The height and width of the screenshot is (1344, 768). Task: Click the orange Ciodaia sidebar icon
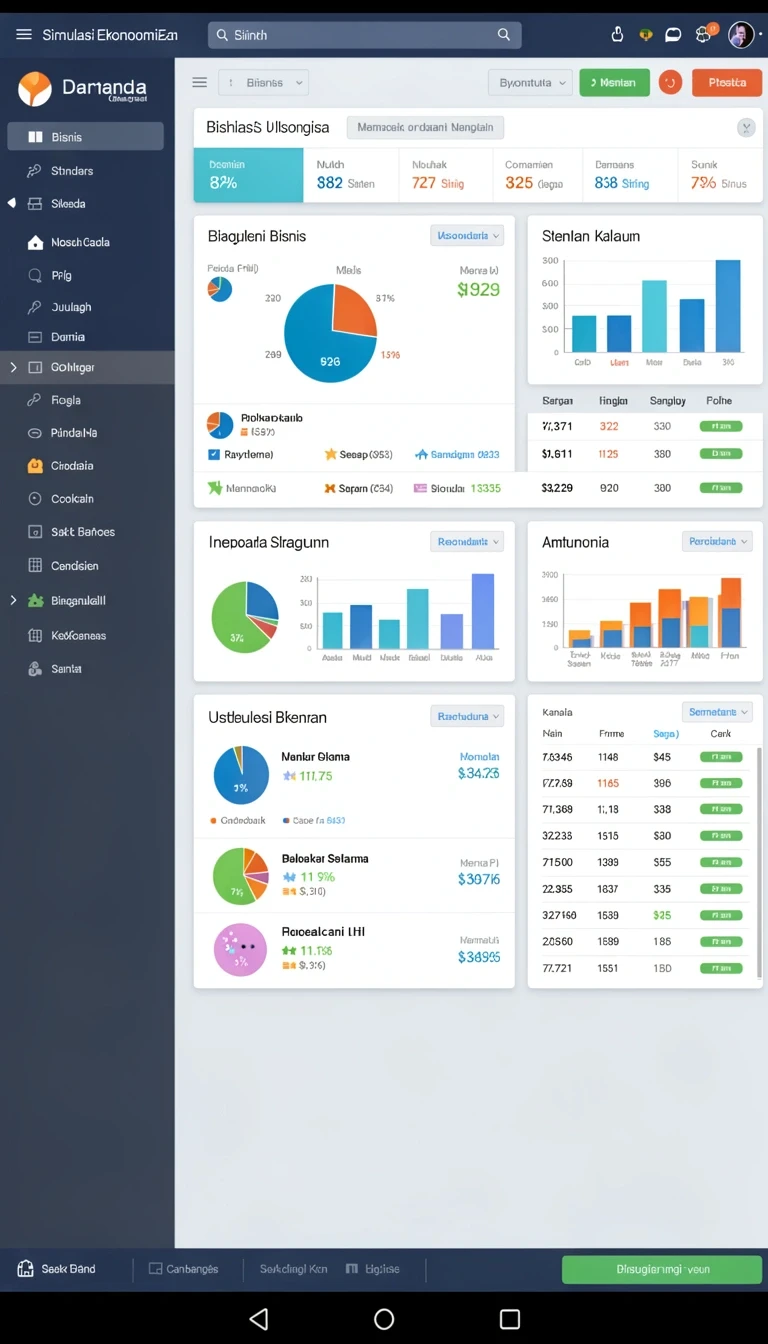tap(35, 465)
